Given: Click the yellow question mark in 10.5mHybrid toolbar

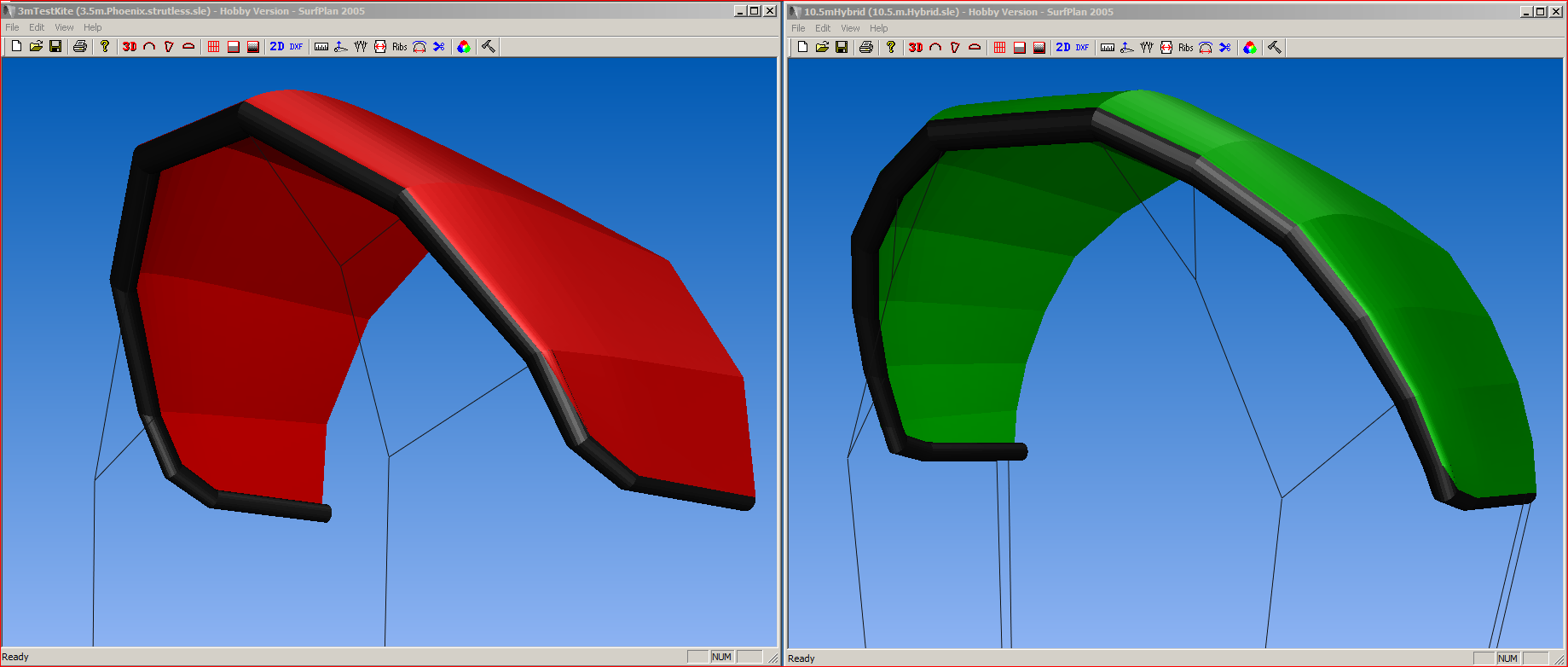Looking at the screenshot, I should pyautogui.click(x=891, y=48).
